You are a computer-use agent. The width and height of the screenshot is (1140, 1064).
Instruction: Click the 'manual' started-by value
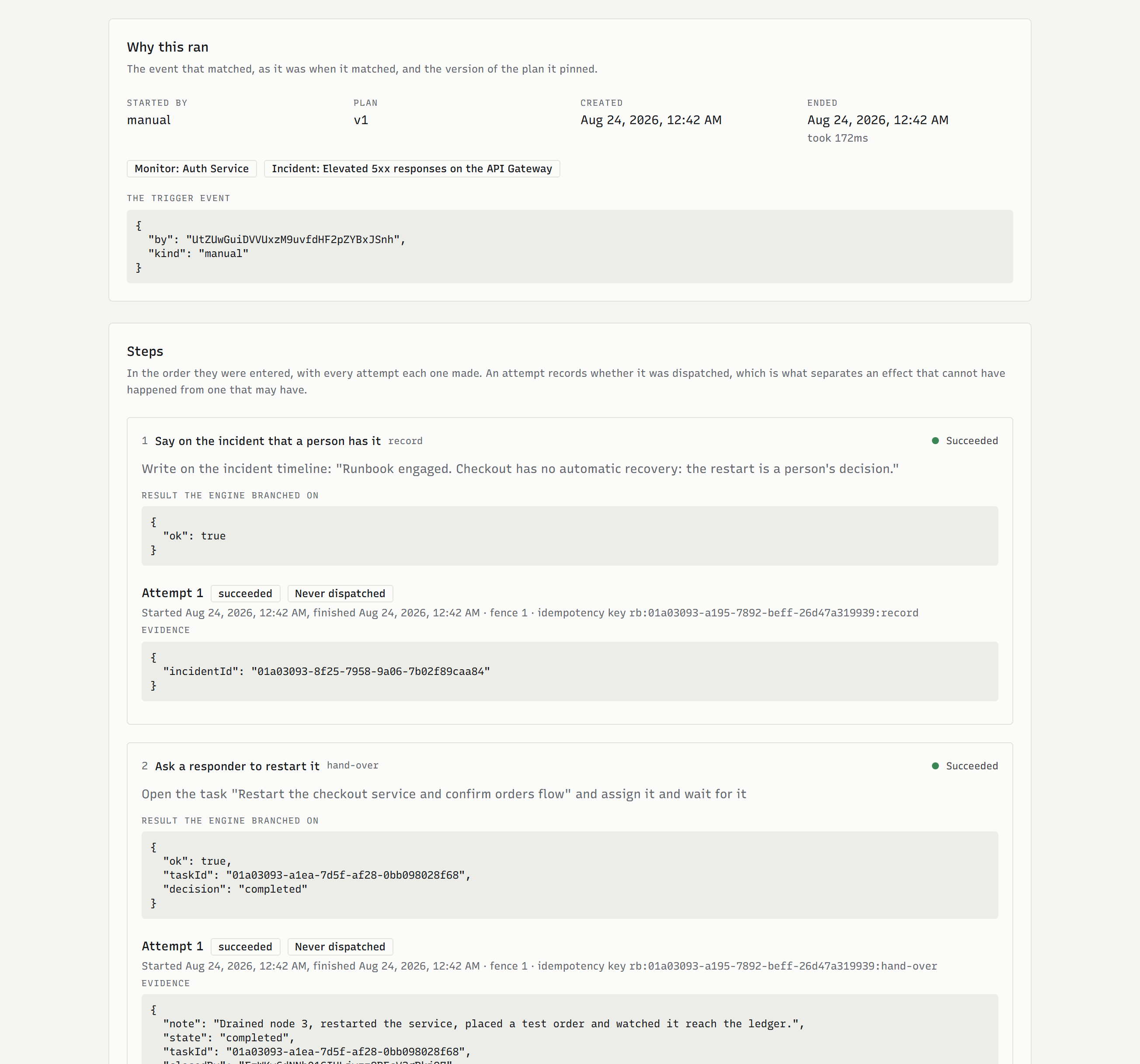coord(149,120)
